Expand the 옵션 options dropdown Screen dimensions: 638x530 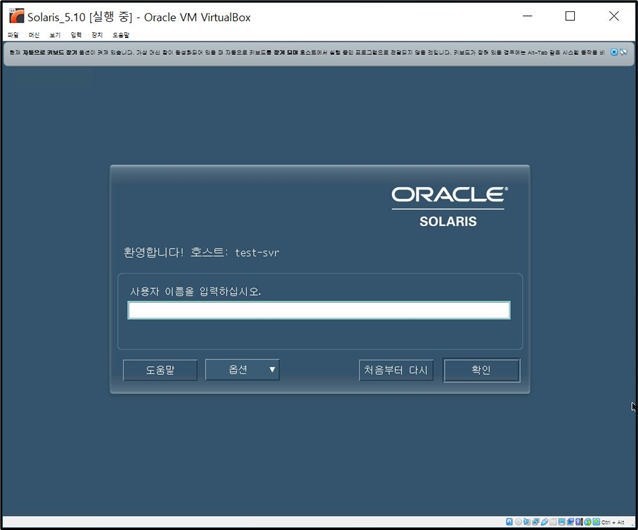pyautogui.click(x=242, y=370)
